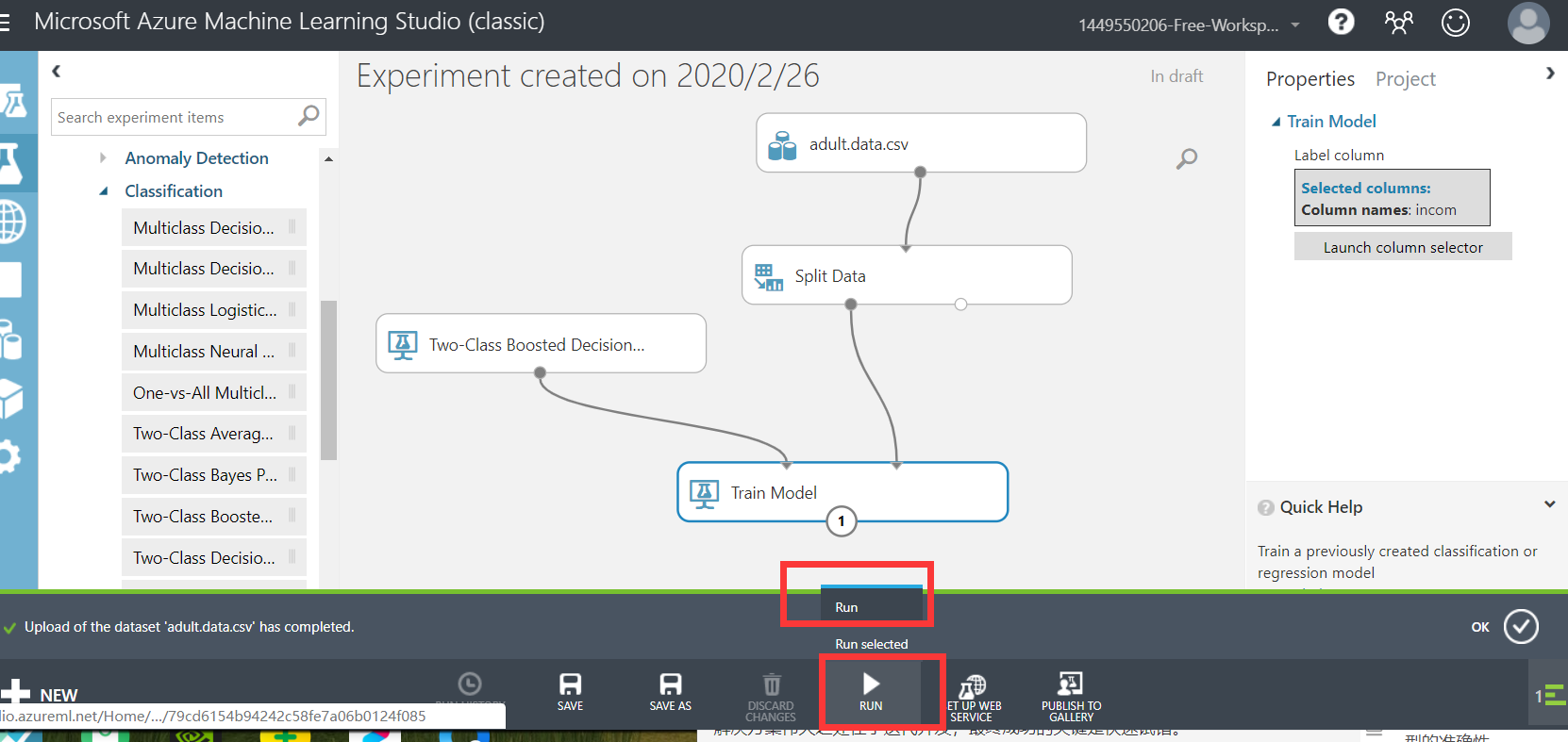
Task: Click the Two-Class Boosted Decision module icon
Action: (403, 345)
